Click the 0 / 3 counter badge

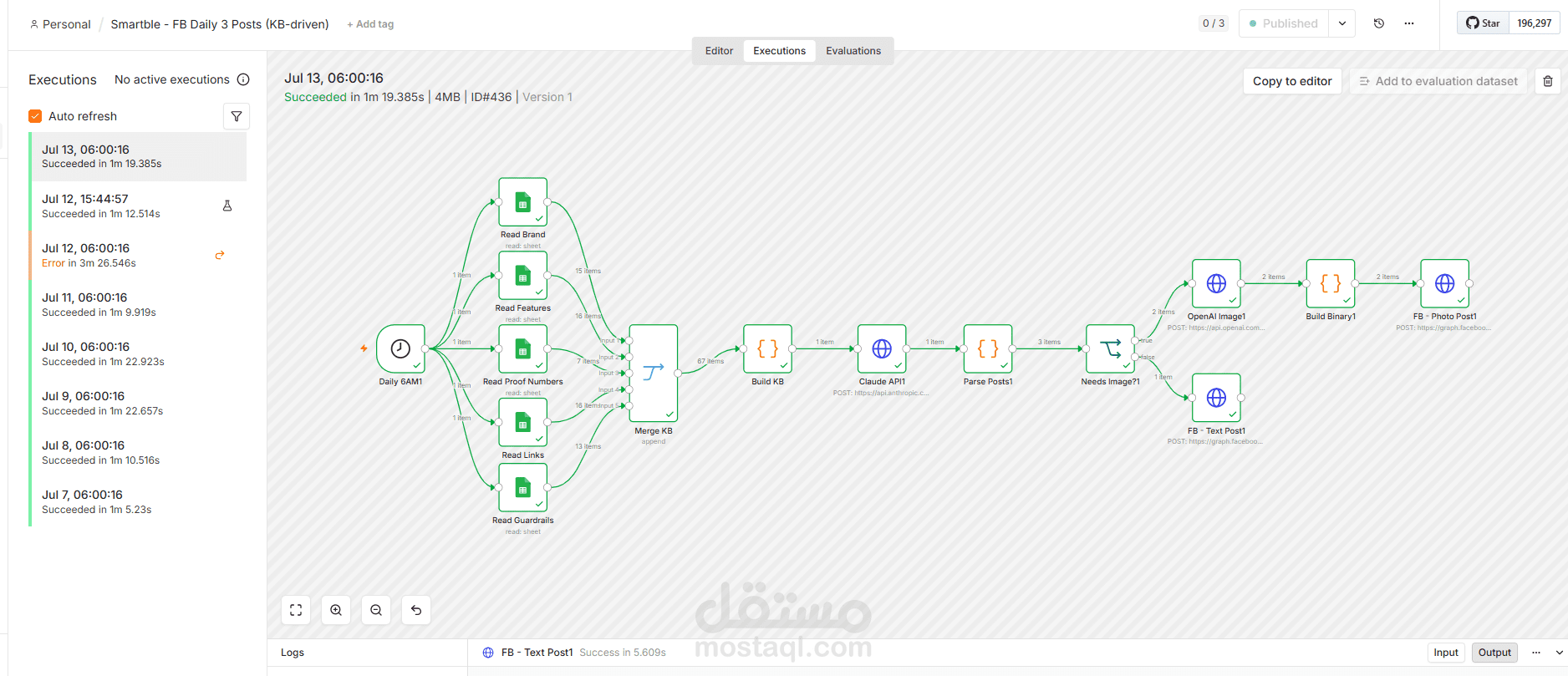[1214, 23]
